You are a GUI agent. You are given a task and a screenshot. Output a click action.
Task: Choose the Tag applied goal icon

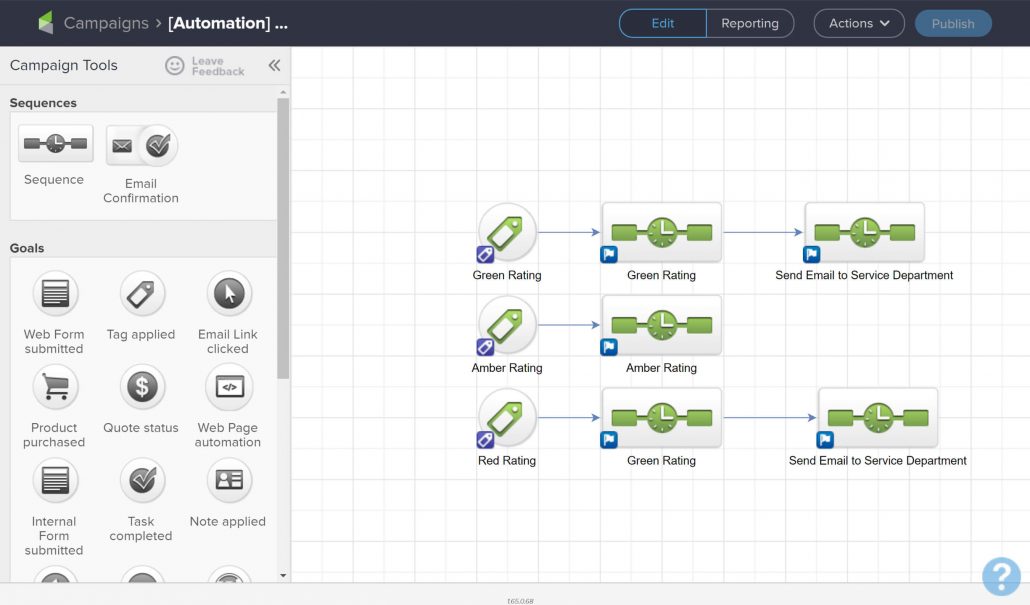click(142, 293)
